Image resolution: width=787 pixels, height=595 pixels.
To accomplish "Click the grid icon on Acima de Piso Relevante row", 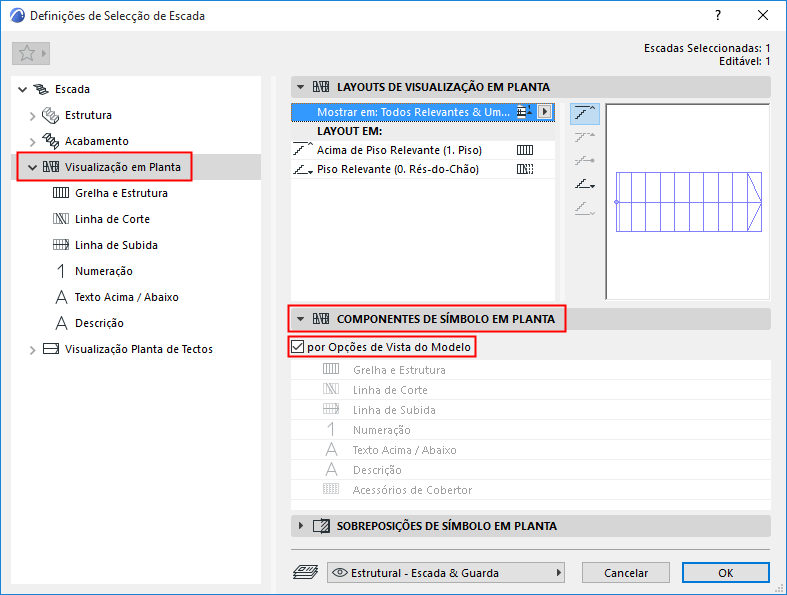I will (x=525, y=150).
